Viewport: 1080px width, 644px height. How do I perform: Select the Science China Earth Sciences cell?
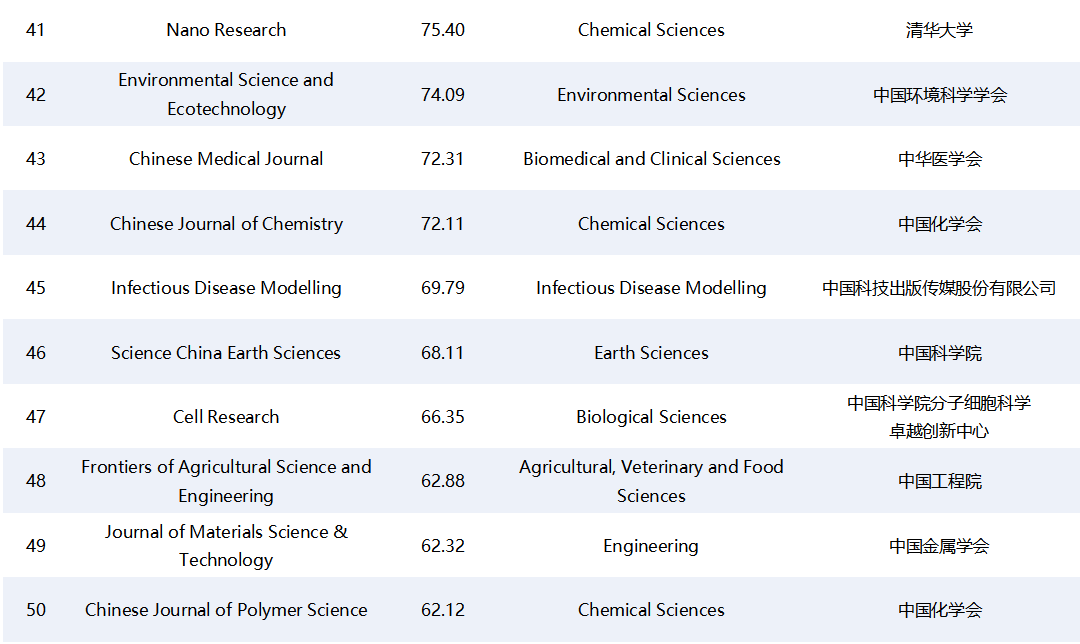click(226, 353)
